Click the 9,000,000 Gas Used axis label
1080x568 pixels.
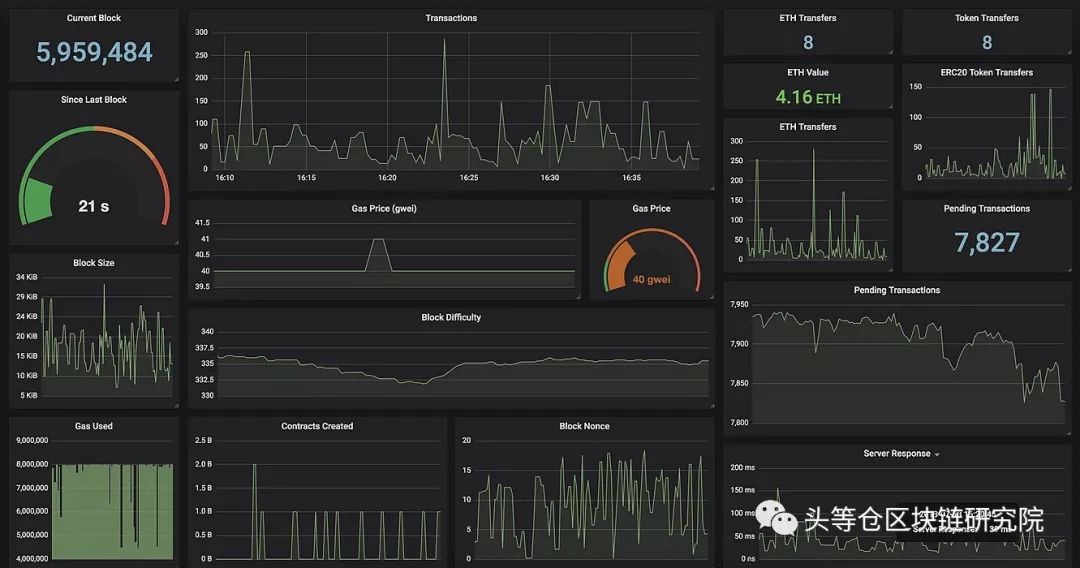32,441
